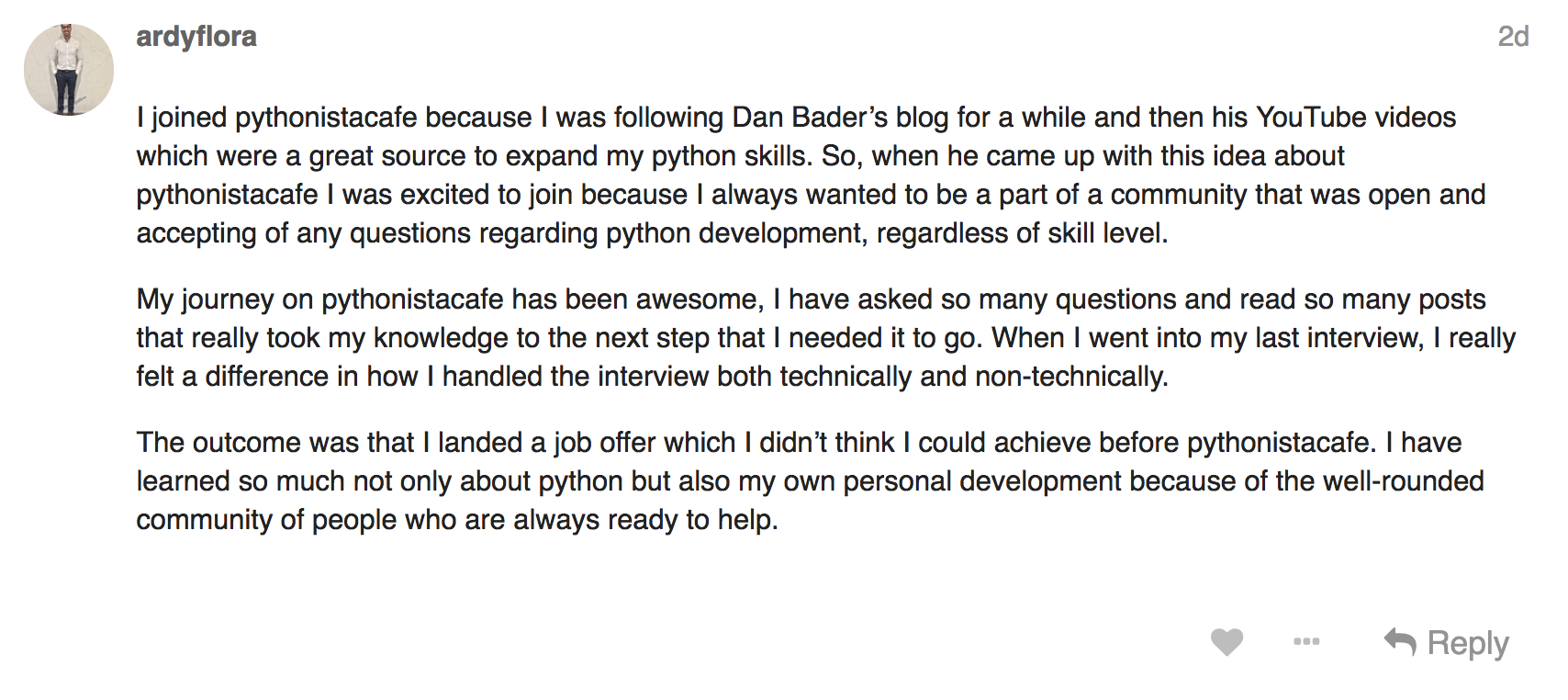
Task: Click the ardyflora username link
Action: click(196, 37)
